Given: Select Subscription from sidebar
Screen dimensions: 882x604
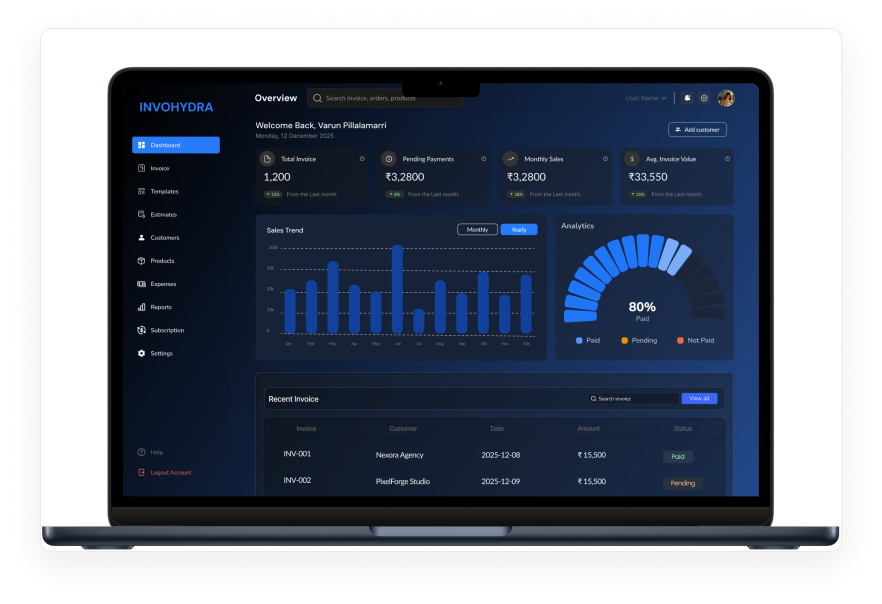Looking at the screenshot, I should point(167,330).
